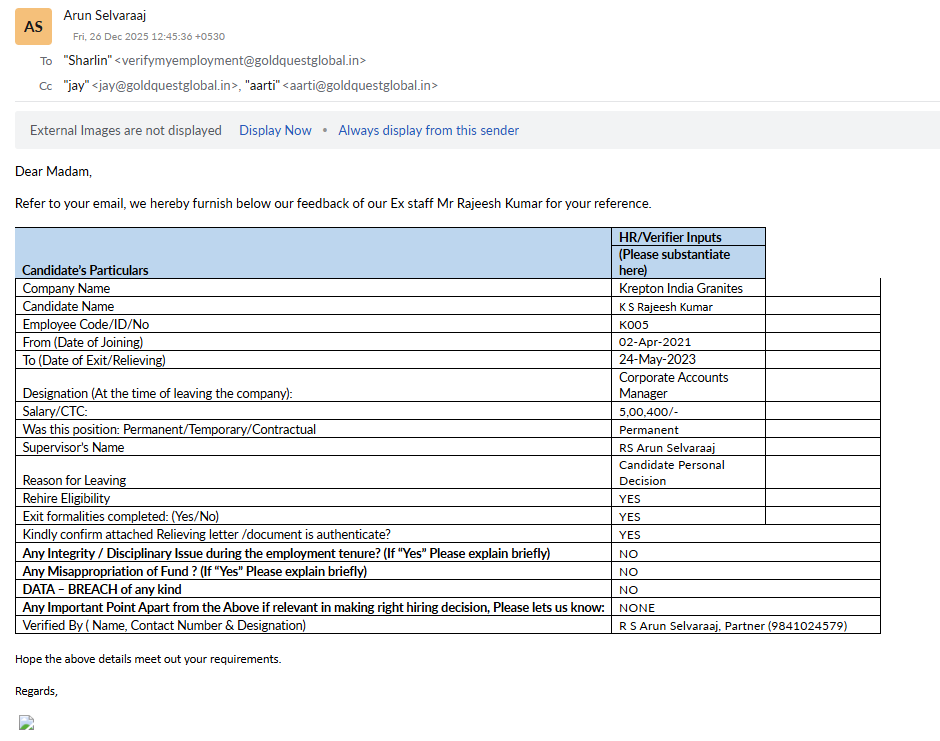Click the relieving date 24-May-2023
The width and height of the screenshot is (940, 741).
(x=657, y=360)
